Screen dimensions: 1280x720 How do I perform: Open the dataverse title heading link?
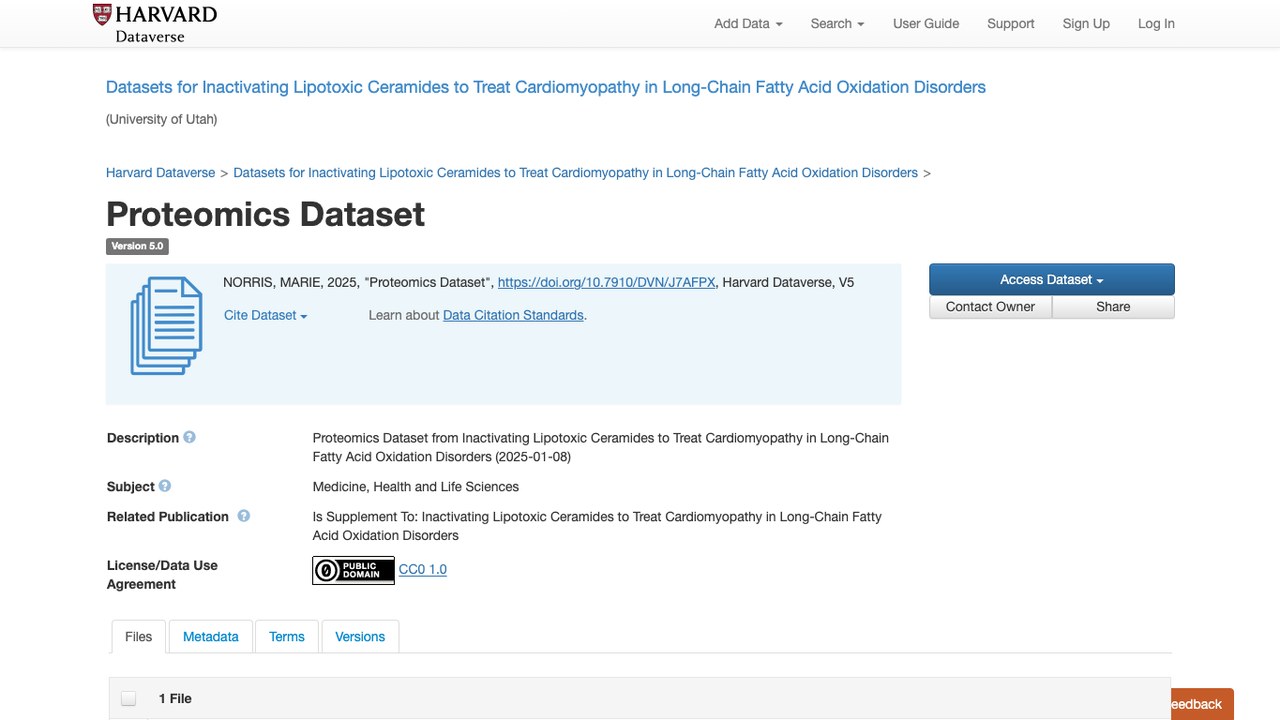pos(546,87)
